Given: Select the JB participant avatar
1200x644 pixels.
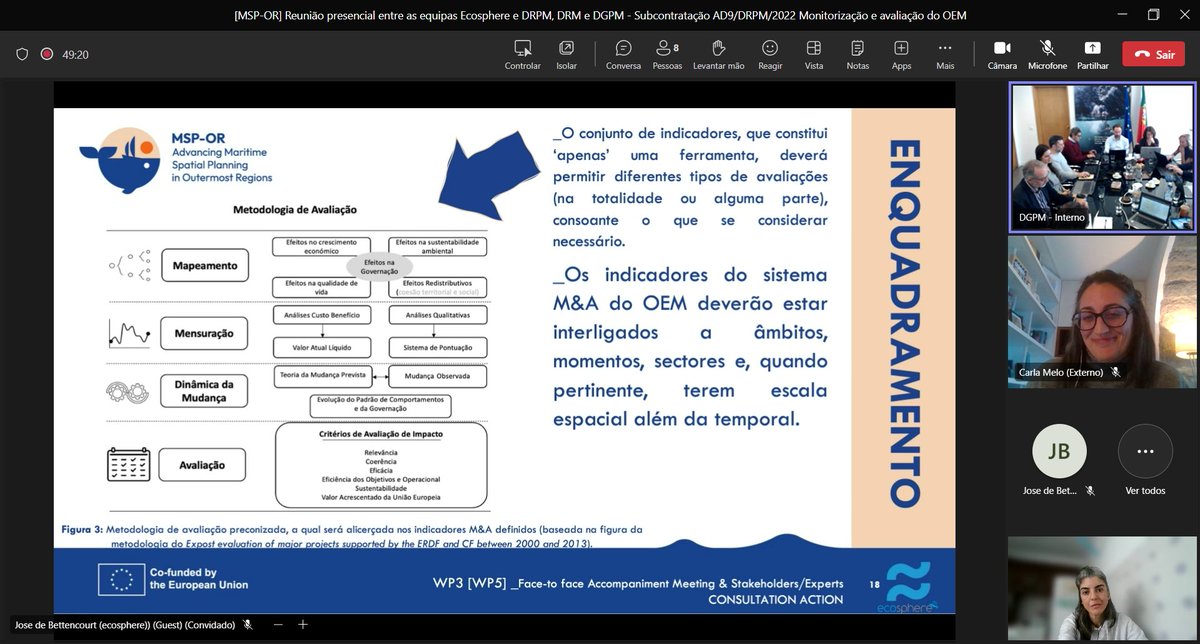Looking at the screenshot, I should point(1059,452).
